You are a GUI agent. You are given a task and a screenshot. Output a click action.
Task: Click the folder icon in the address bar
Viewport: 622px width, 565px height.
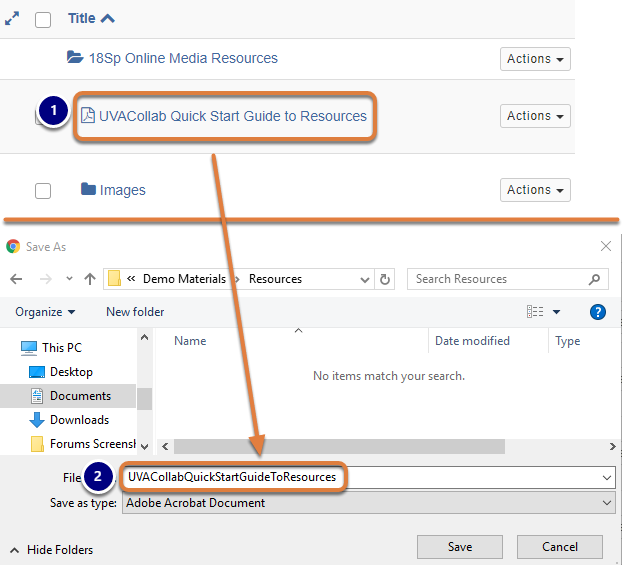(x=114, y=278)
